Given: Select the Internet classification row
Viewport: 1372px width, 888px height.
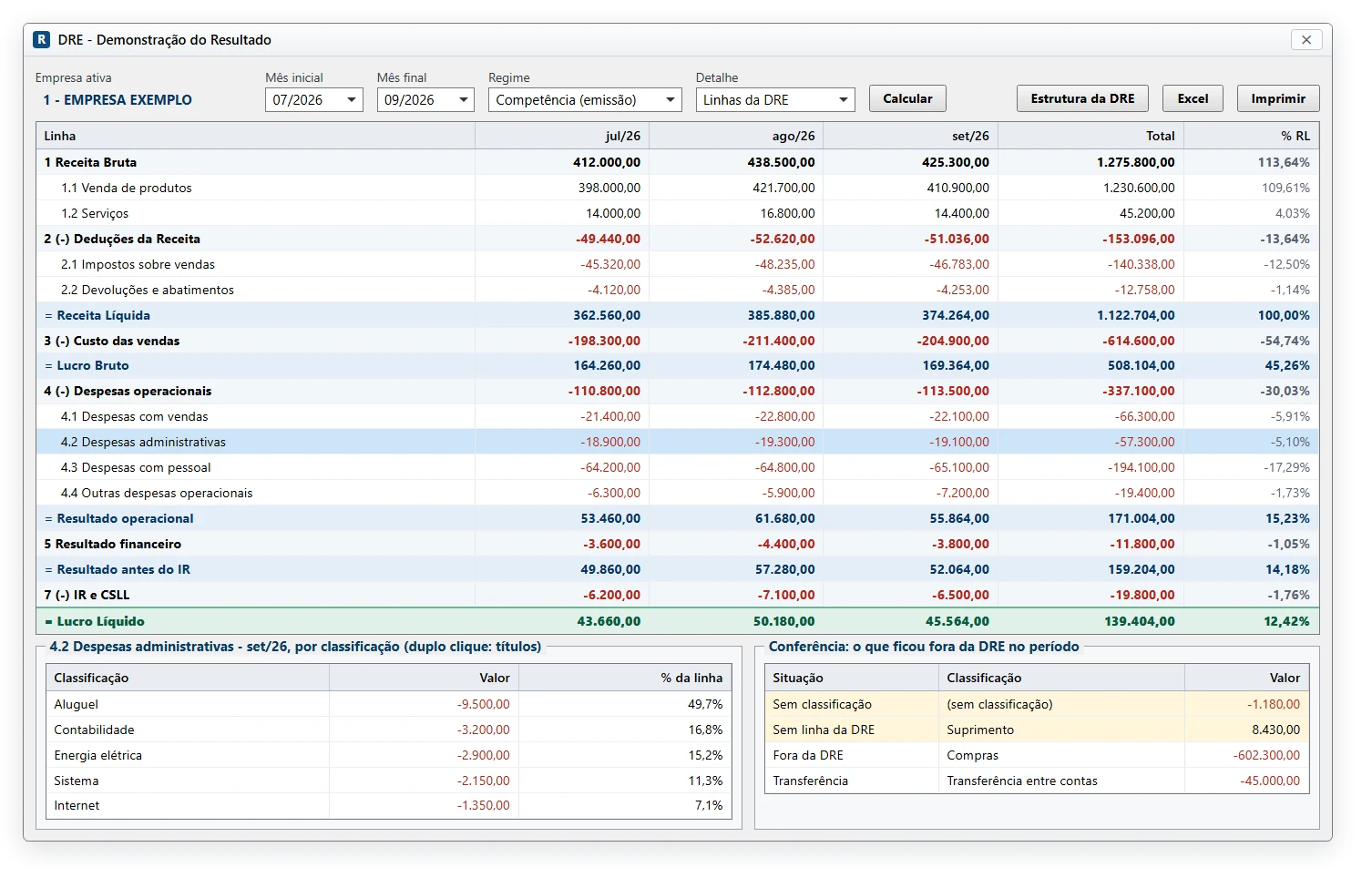Looking at the screenshot, I should [x=389, y=805].
